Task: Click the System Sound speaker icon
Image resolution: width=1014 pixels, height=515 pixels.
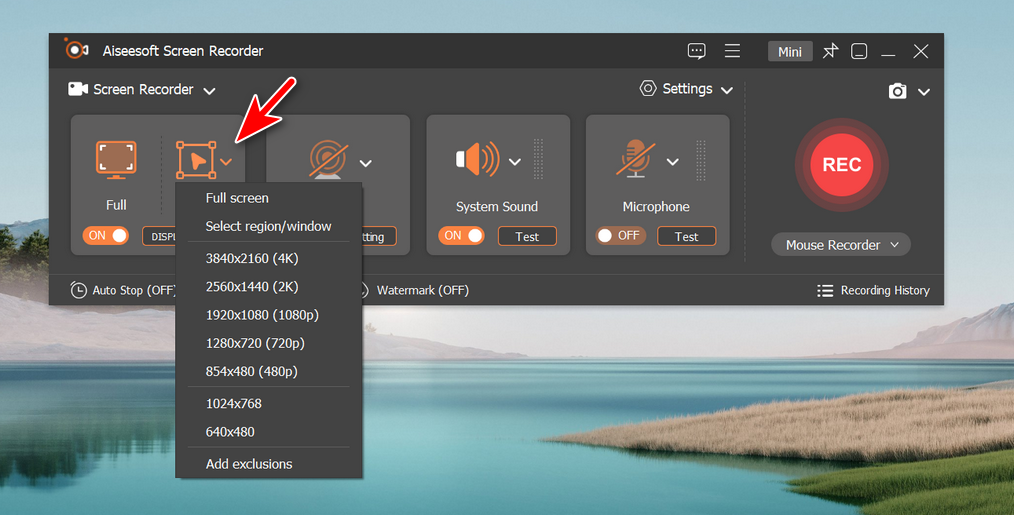Action: (x=477, y=160)
